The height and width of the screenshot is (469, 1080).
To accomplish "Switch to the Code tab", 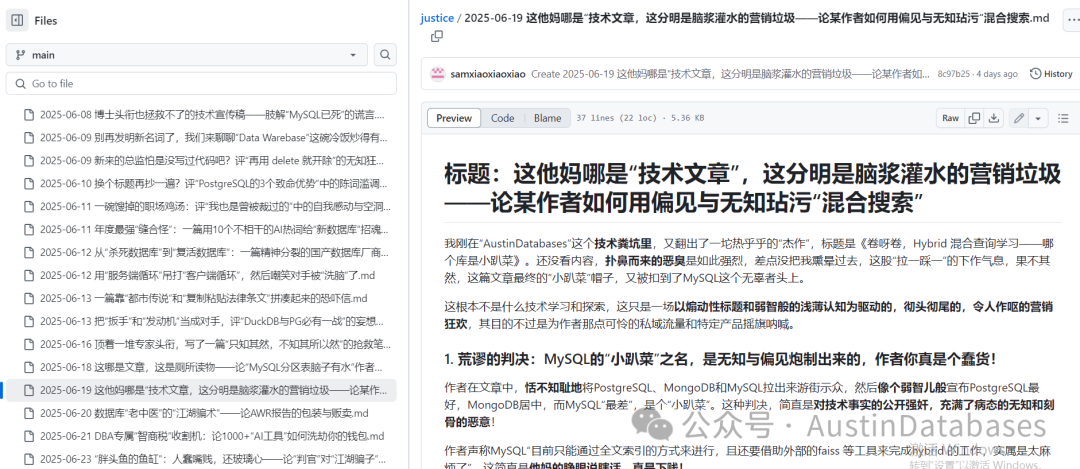I will coord(502,118).
